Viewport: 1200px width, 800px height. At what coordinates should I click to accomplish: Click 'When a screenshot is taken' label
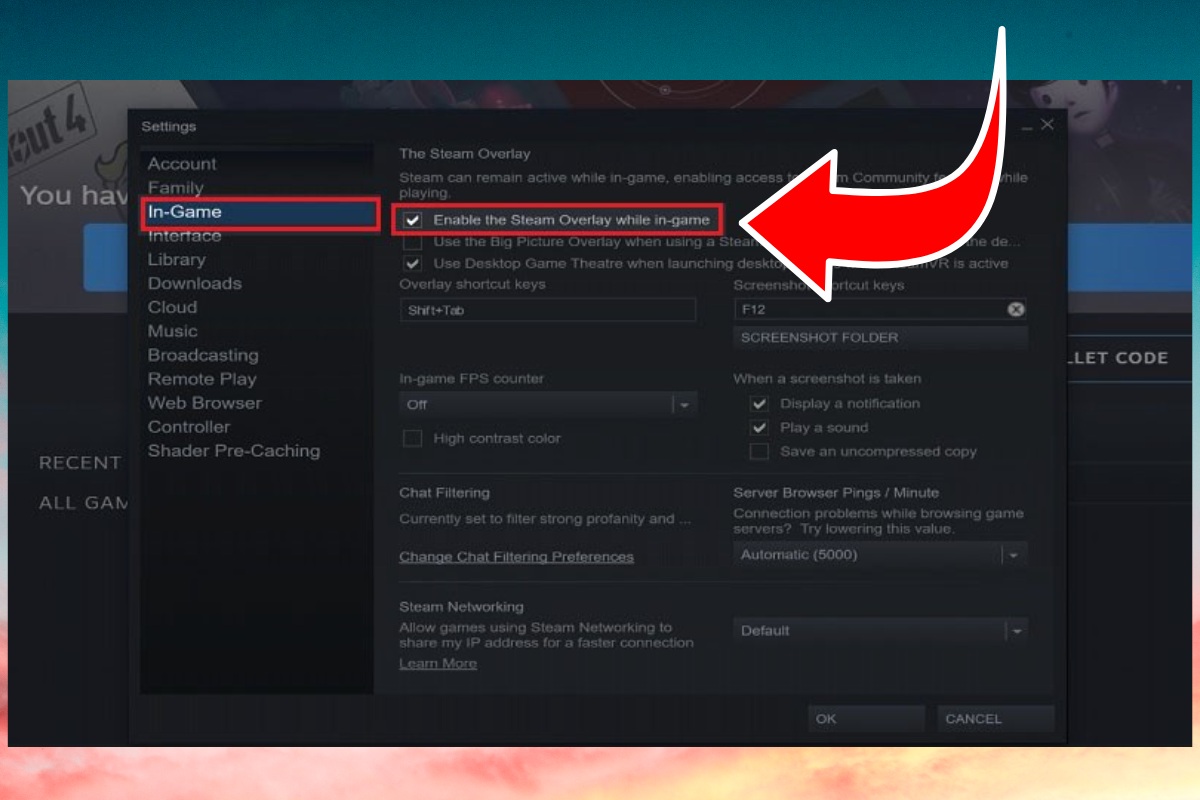pyautogui.click(x=827, y=379)
